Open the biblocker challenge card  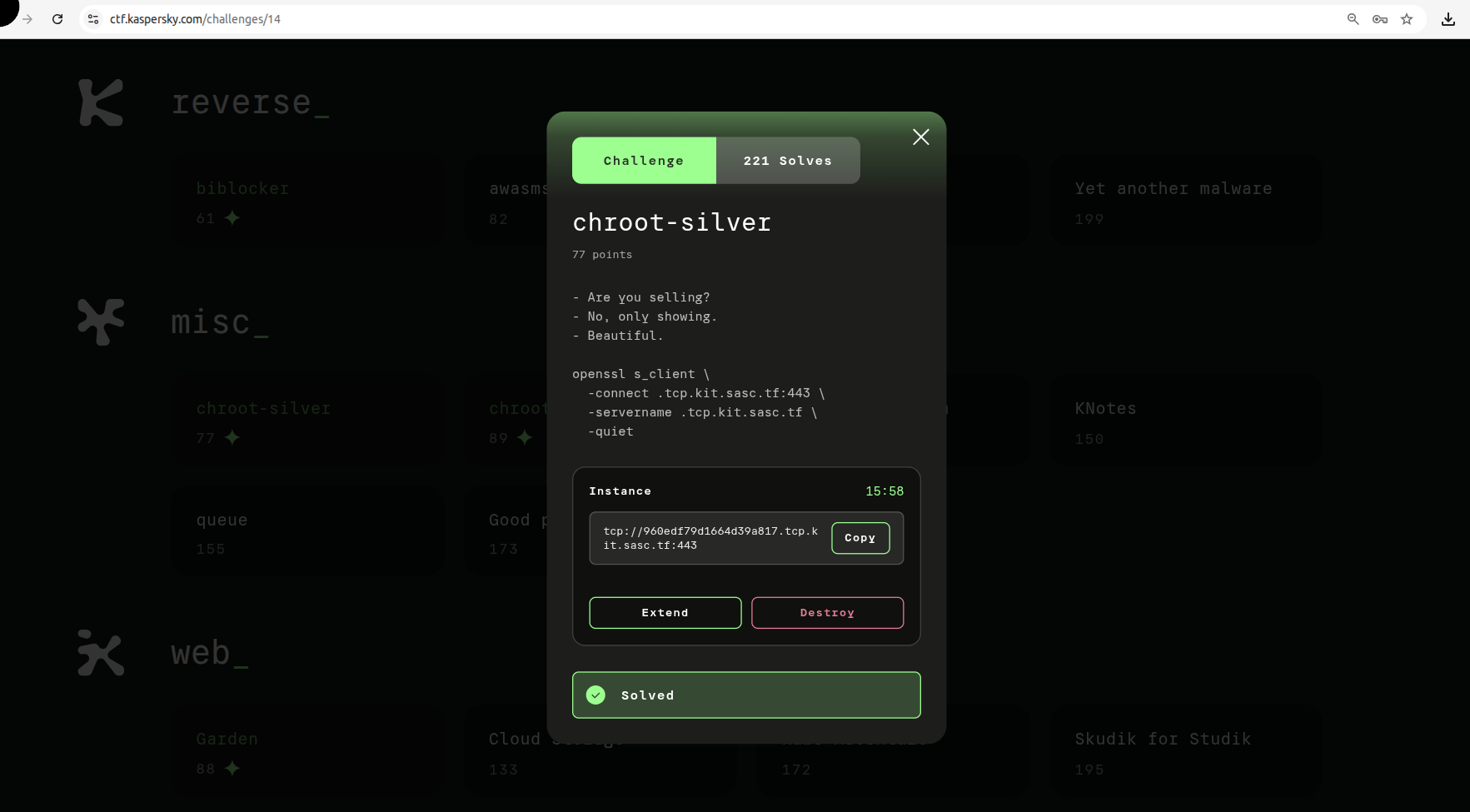click(307, 201)
